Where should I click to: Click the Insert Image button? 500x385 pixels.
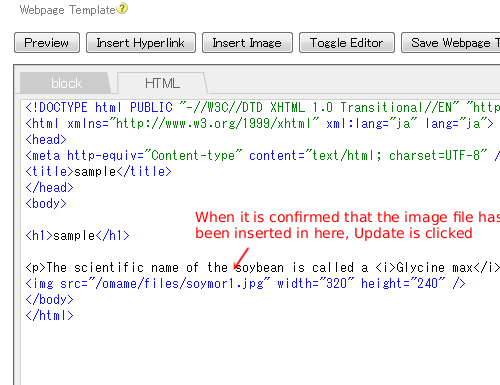click(247, 43)
